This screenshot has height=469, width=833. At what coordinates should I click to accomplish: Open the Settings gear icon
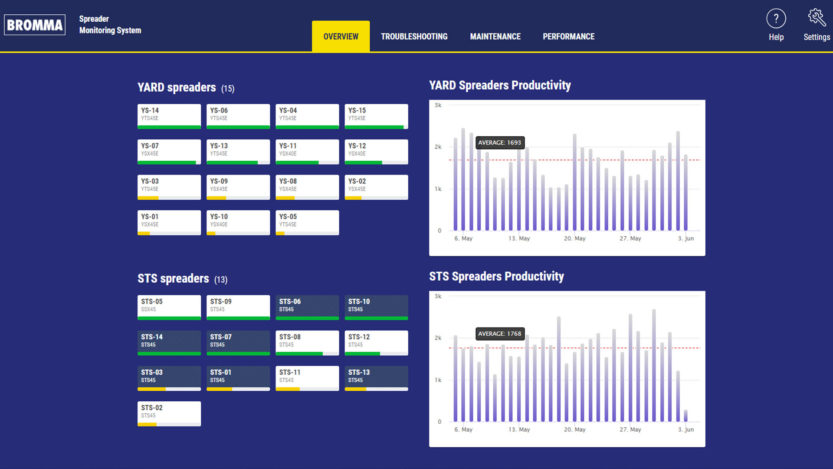(816, 19)
